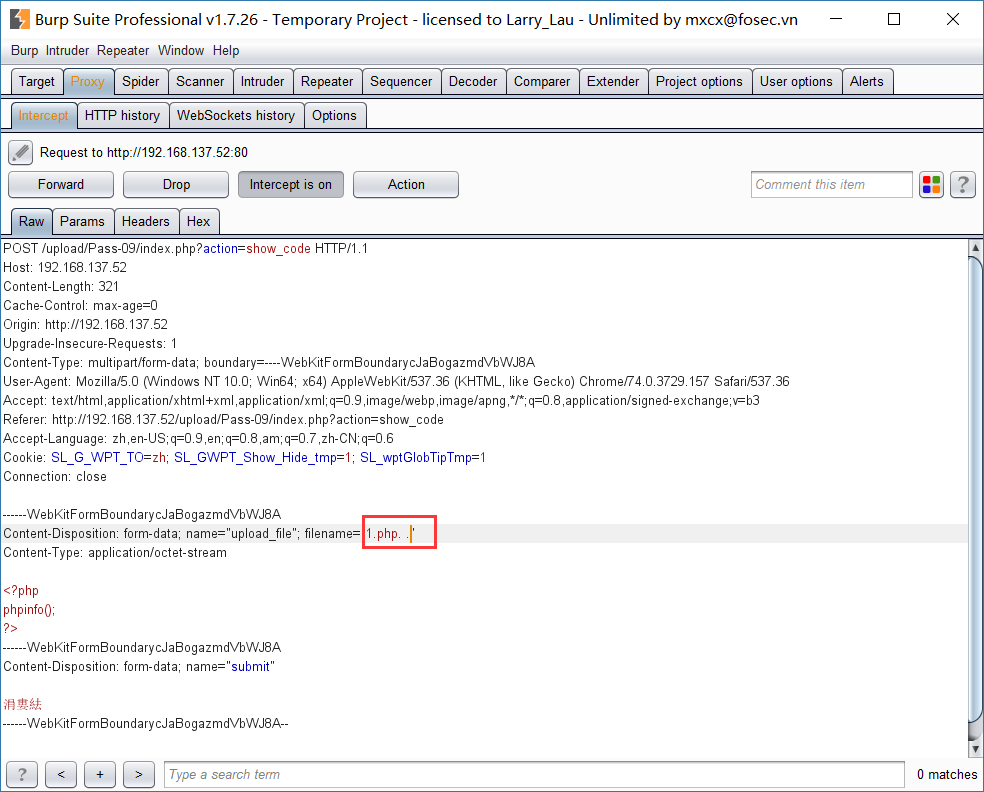Click the Cookie header line
The width and height of the screenshot is (984, 792).
coord(244,458)
